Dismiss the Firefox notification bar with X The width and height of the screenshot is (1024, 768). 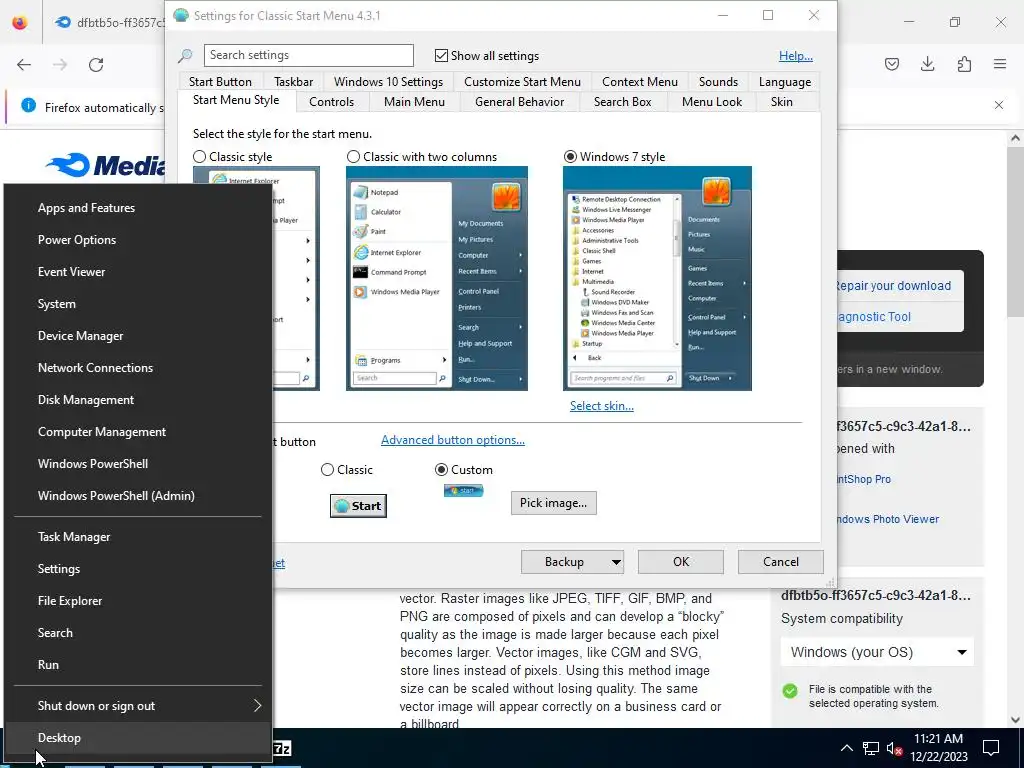click(x=999, y=104)
